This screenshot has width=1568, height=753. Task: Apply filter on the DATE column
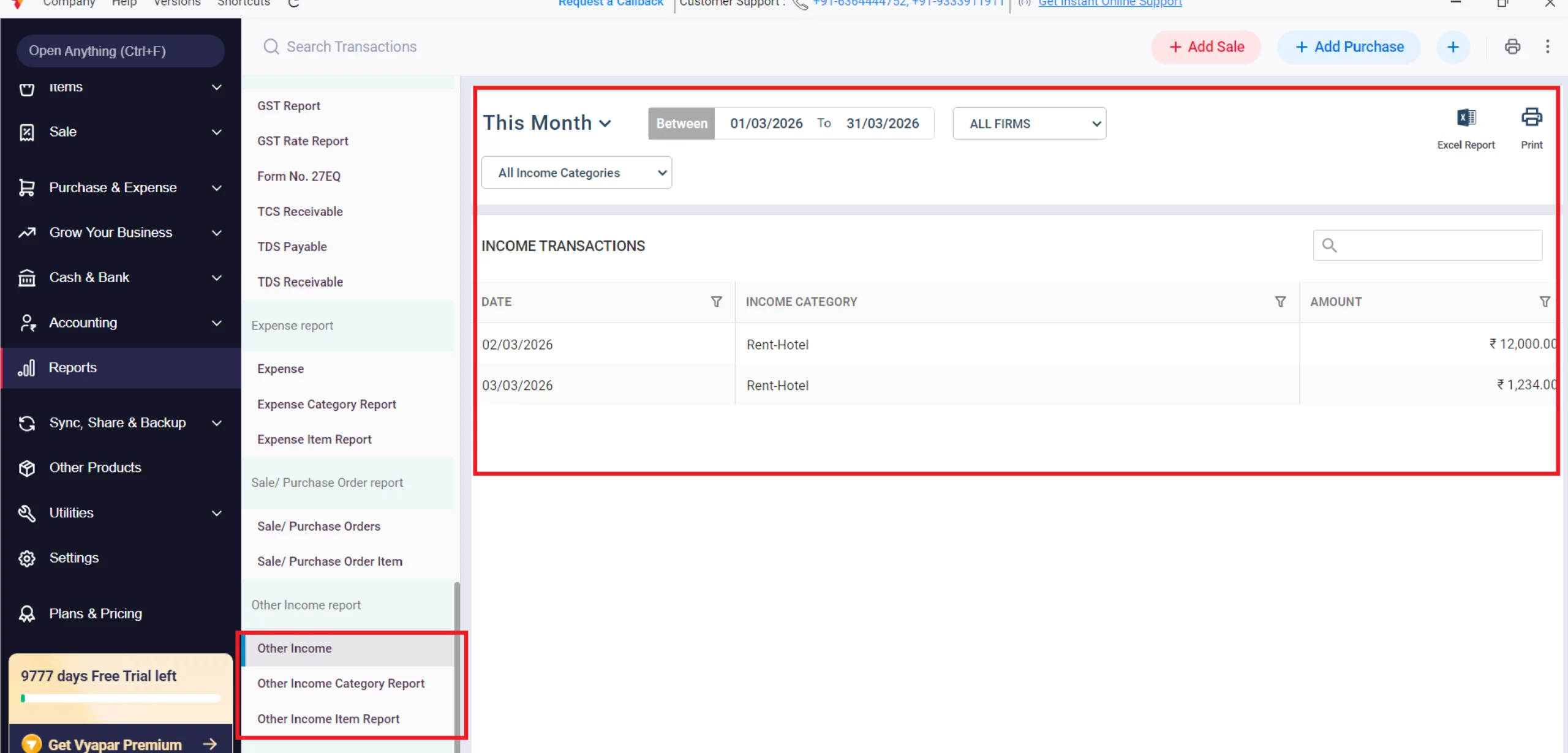[715, 301]
